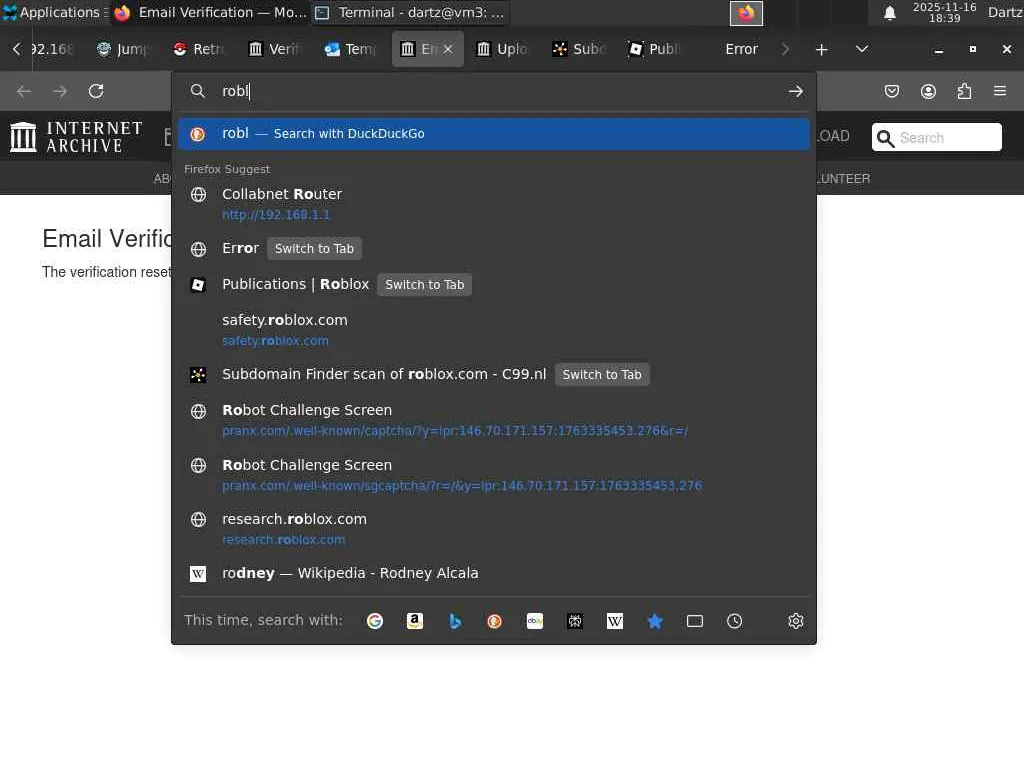Go forward to next page

tap(60, 91)
